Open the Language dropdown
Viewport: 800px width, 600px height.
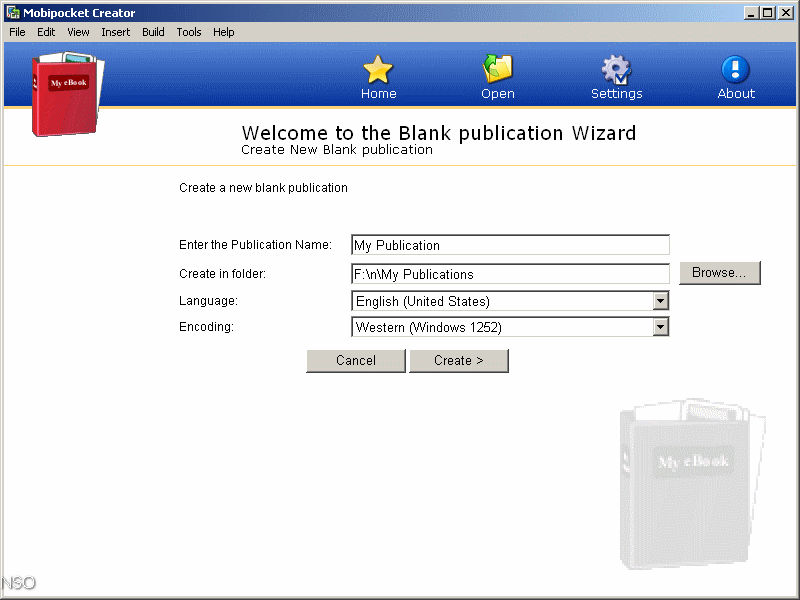coord(660,301)
